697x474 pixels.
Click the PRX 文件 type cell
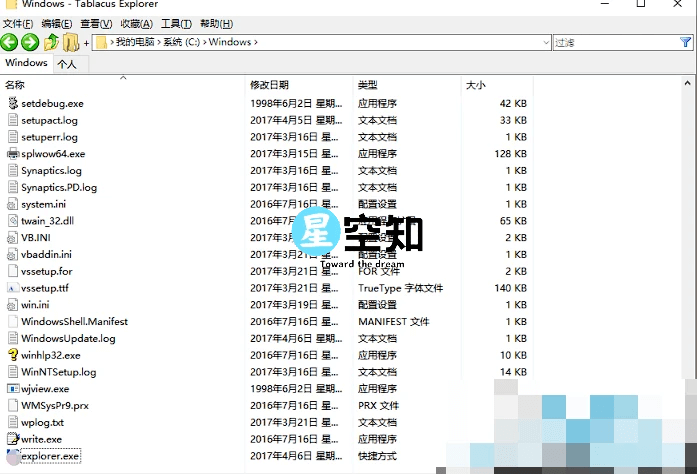pos(379,406)
